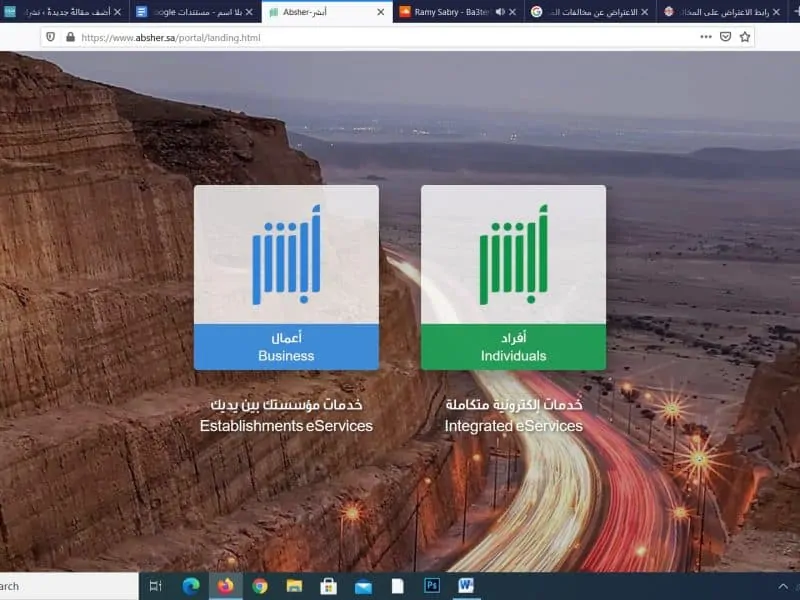Open Microsoft Store from the taskbar
This screenshot has height=600, width=800.
(329, 586)
